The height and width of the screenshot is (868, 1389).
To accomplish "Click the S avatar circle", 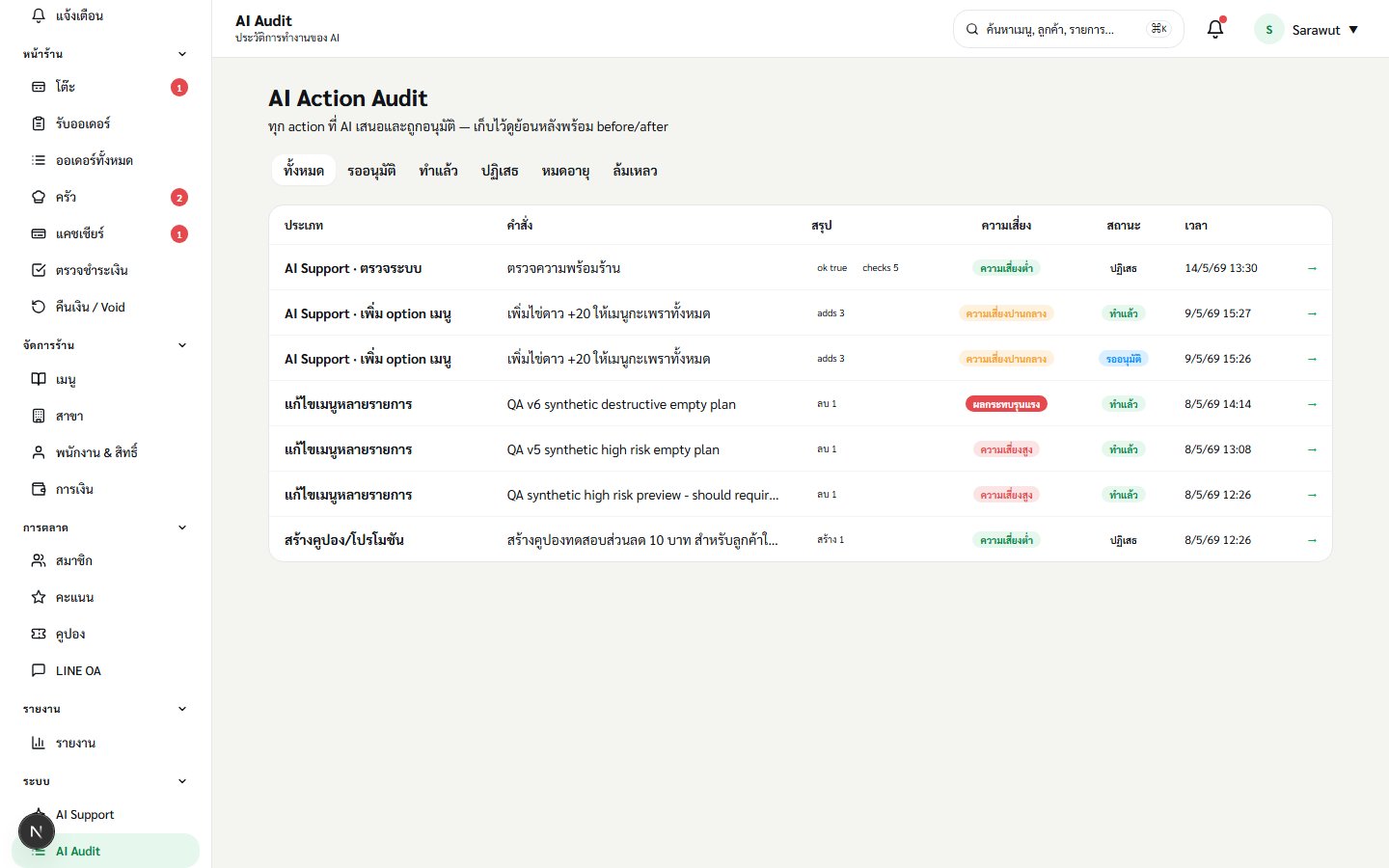I will [x=1269, y=30].
